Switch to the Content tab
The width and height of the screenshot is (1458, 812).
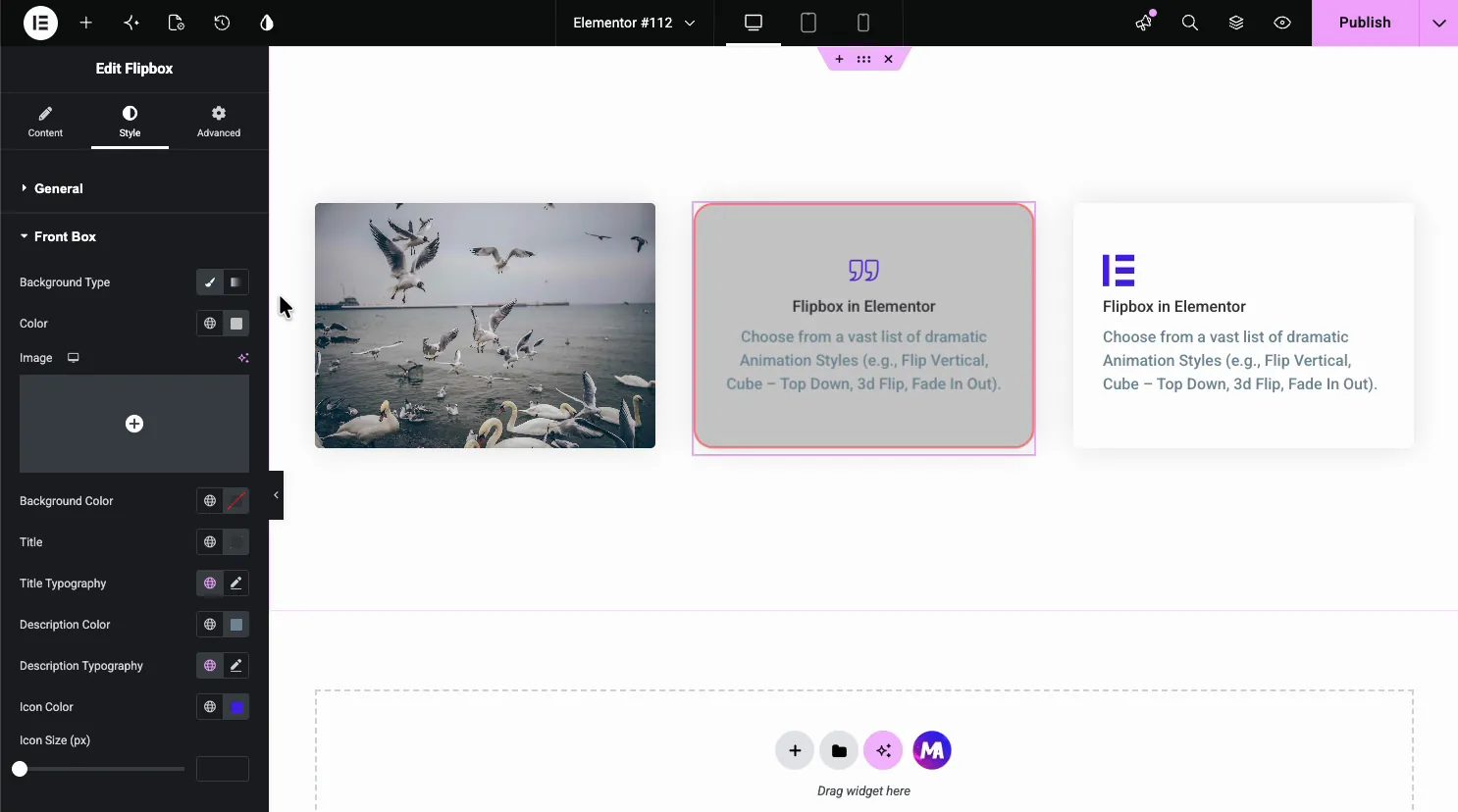[x=45, y=122]
